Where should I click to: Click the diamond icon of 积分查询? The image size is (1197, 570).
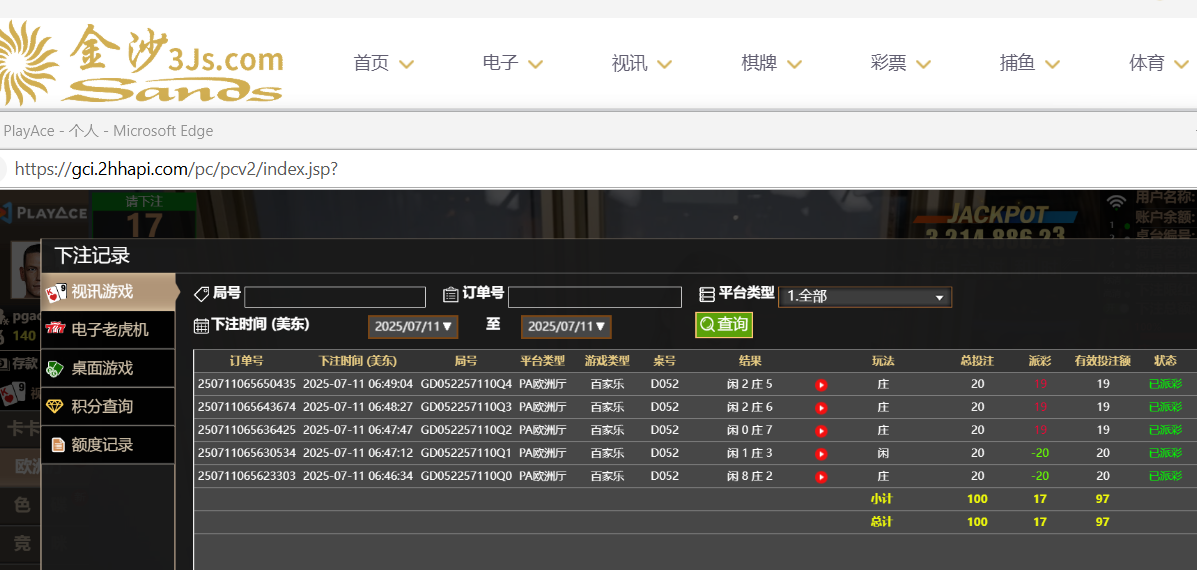[55, 406]
